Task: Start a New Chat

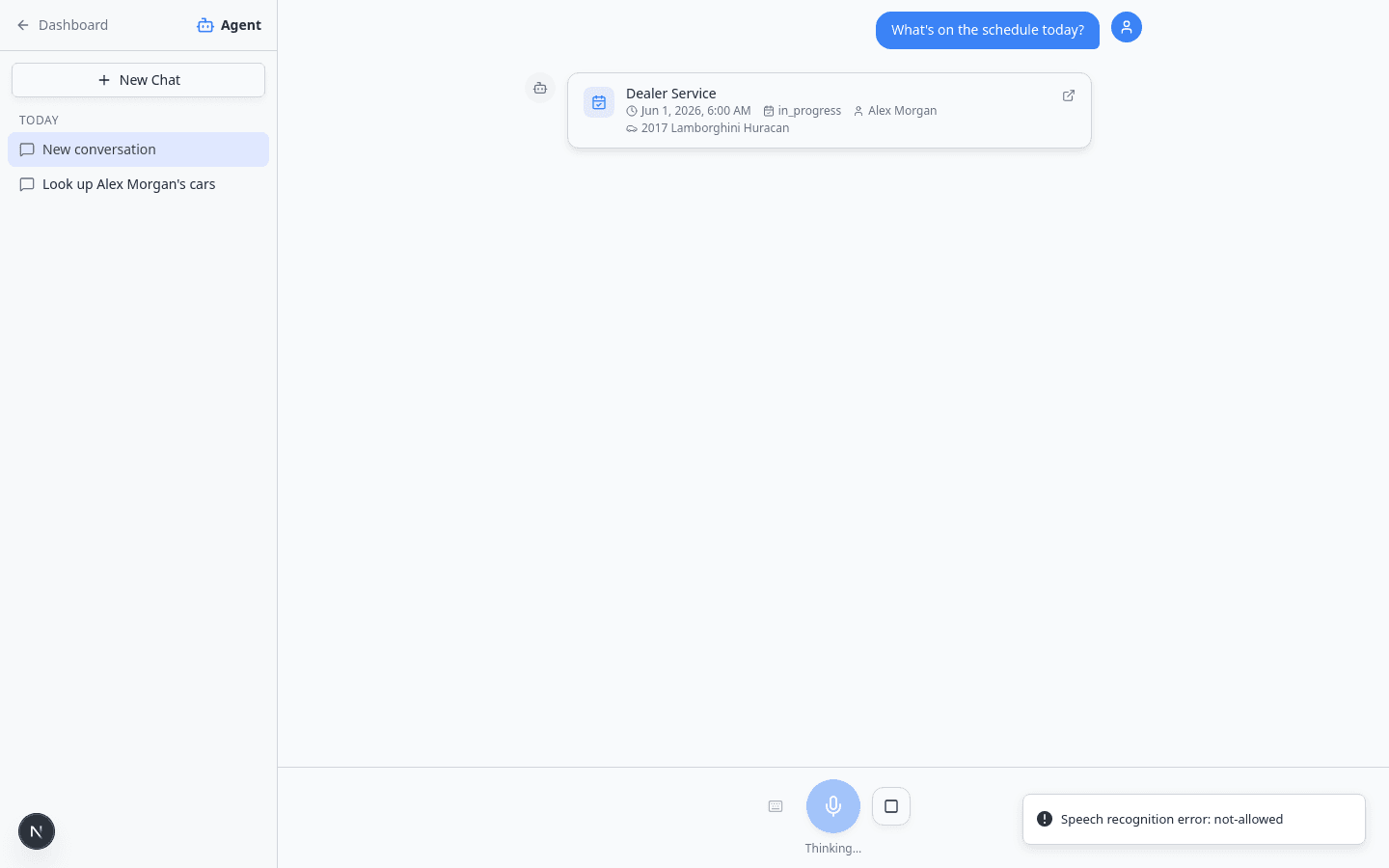Action: click(x=138, y=80)
